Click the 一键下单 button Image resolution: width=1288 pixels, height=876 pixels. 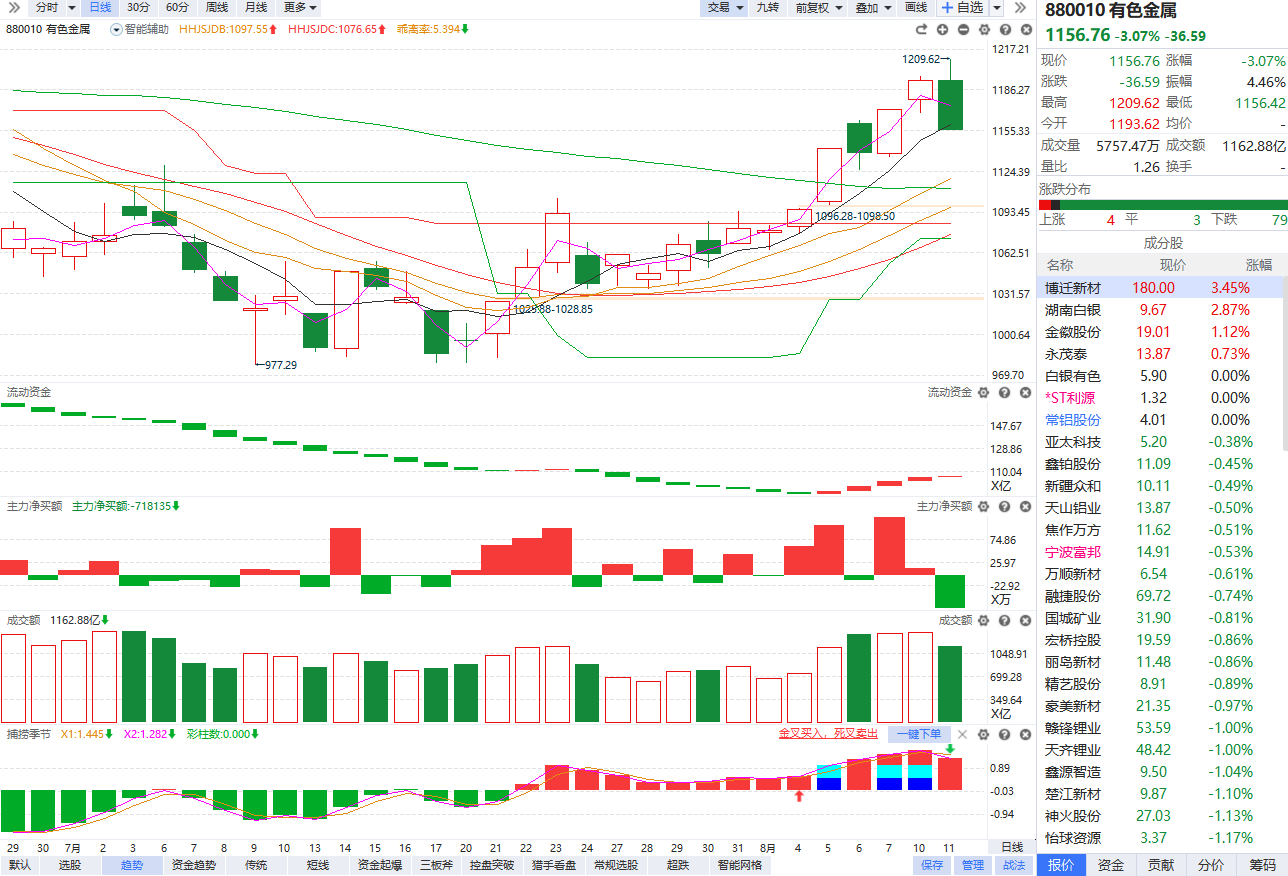click(x=918, y=734)
